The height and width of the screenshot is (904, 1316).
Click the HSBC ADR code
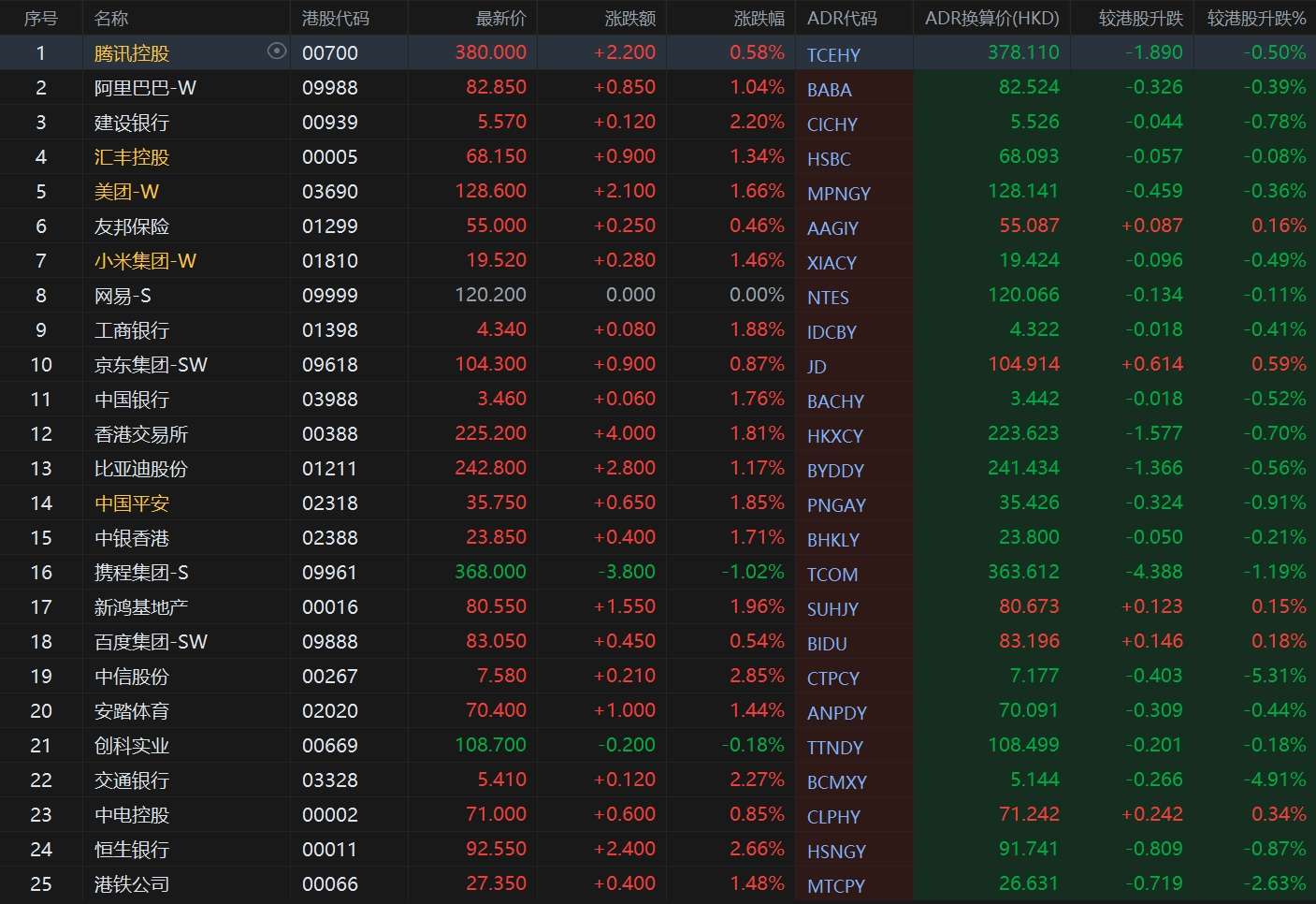click(829, 159)
